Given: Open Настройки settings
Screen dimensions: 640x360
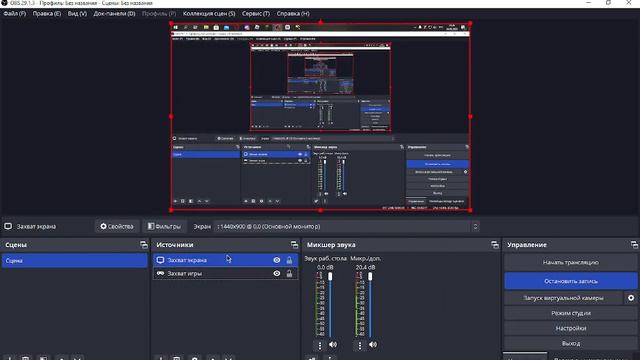Looking at the screenshot, I should click(571, 328).
